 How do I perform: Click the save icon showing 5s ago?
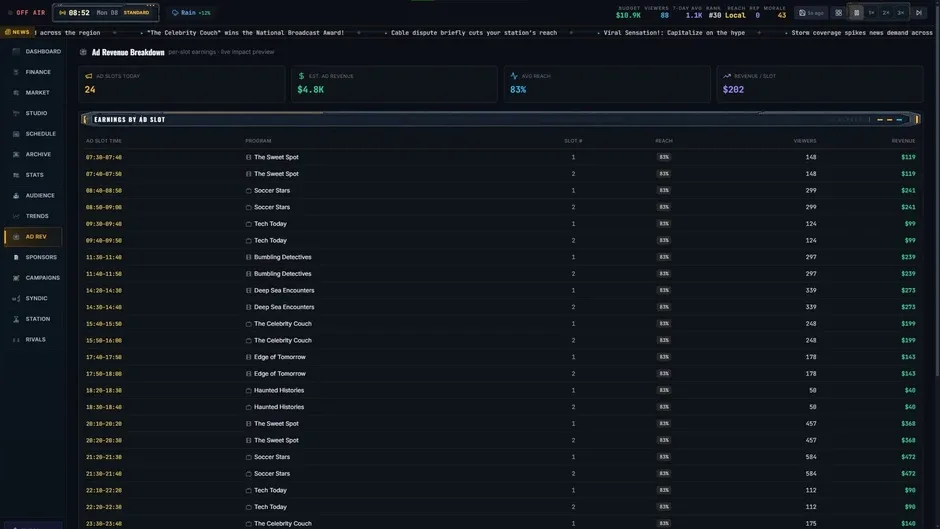(x=802, y=13)
